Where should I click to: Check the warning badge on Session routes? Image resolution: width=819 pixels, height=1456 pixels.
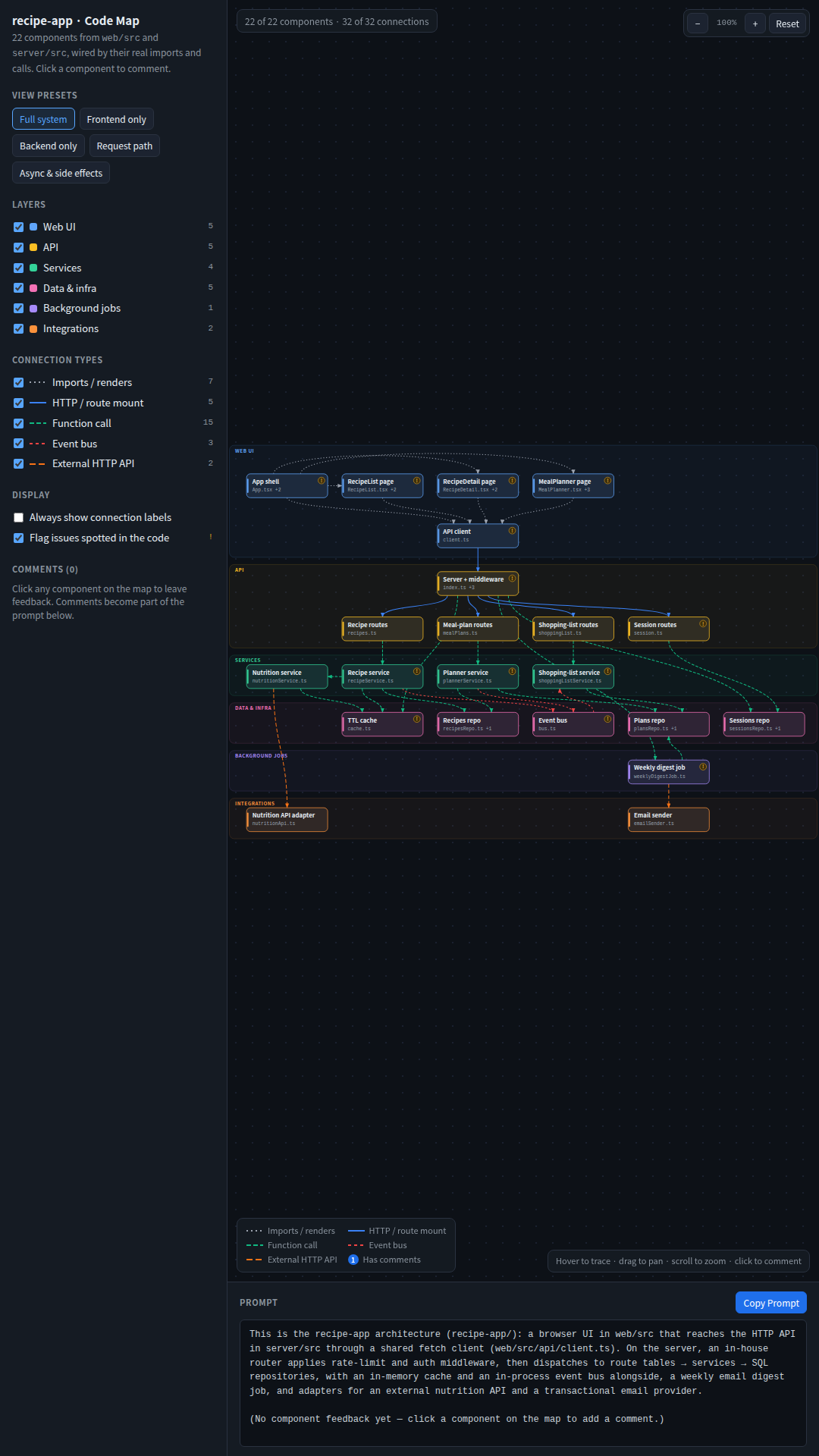[x=703, y=624]
